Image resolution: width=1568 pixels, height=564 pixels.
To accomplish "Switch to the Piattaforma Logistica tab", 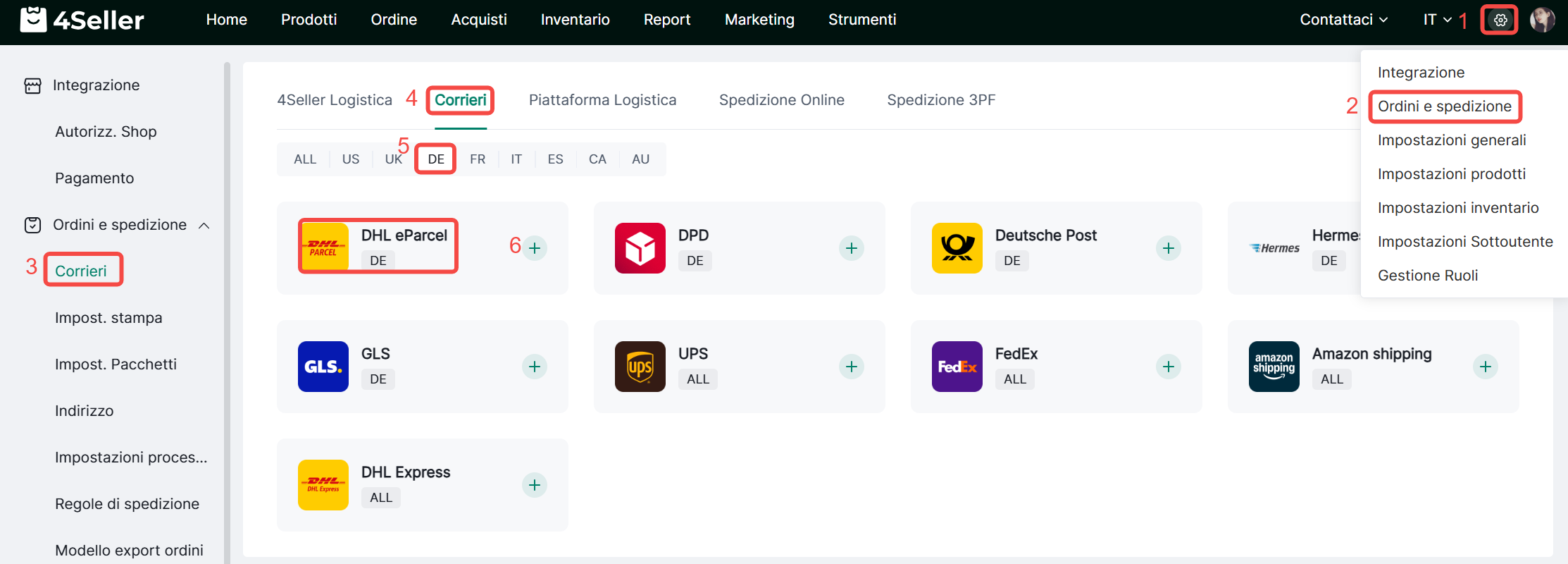I will coord(602,100).
